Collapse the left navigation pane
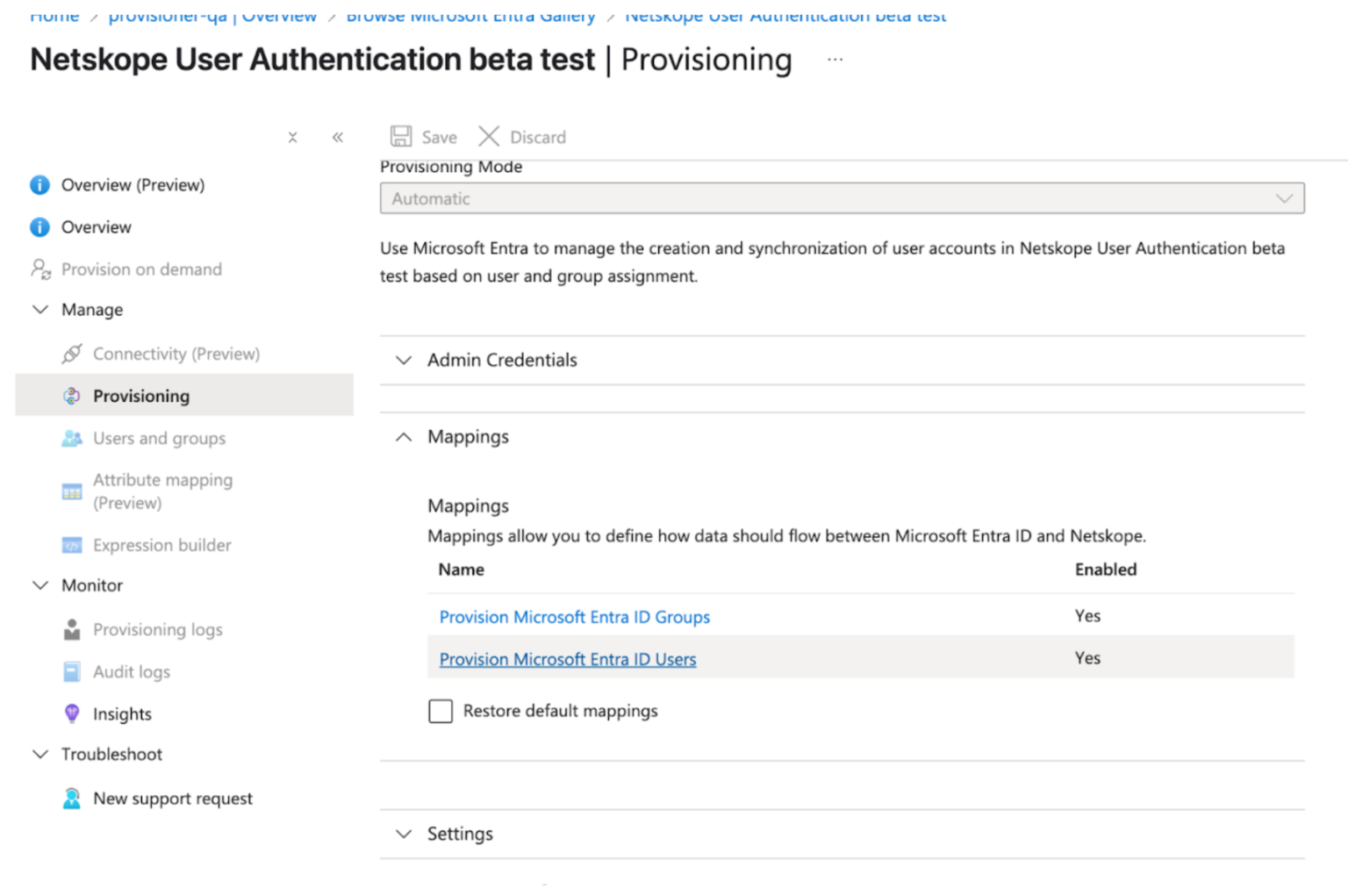 [x=337, y=137]
